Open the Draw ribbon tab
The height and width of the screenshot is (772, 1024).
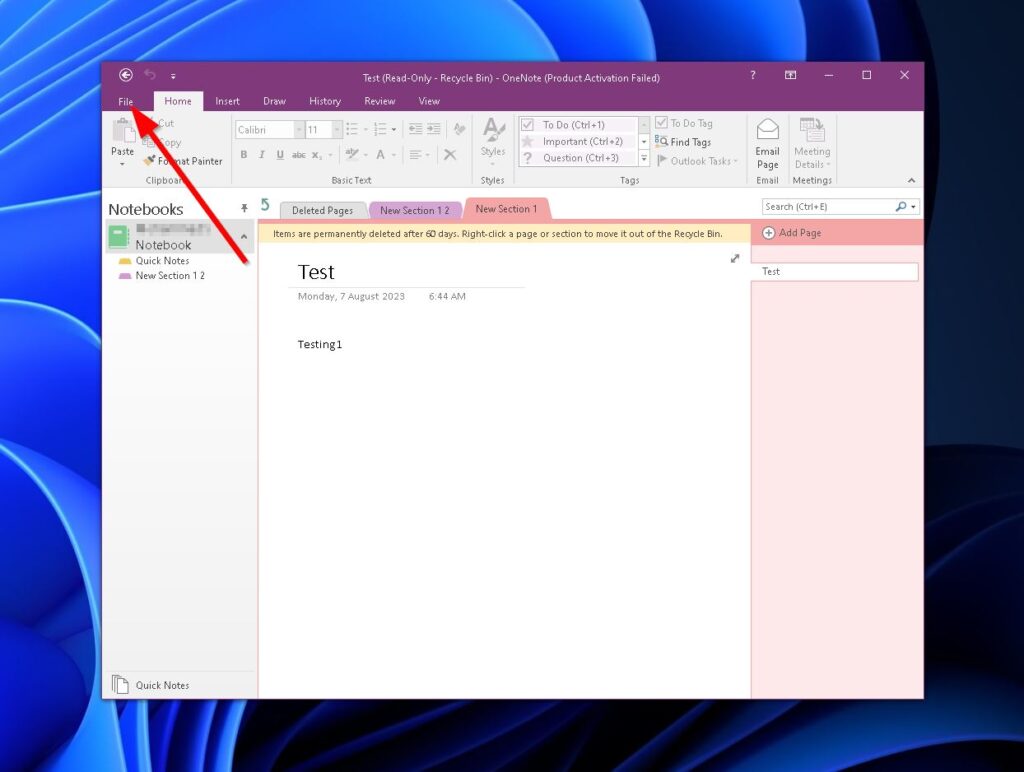274,100
